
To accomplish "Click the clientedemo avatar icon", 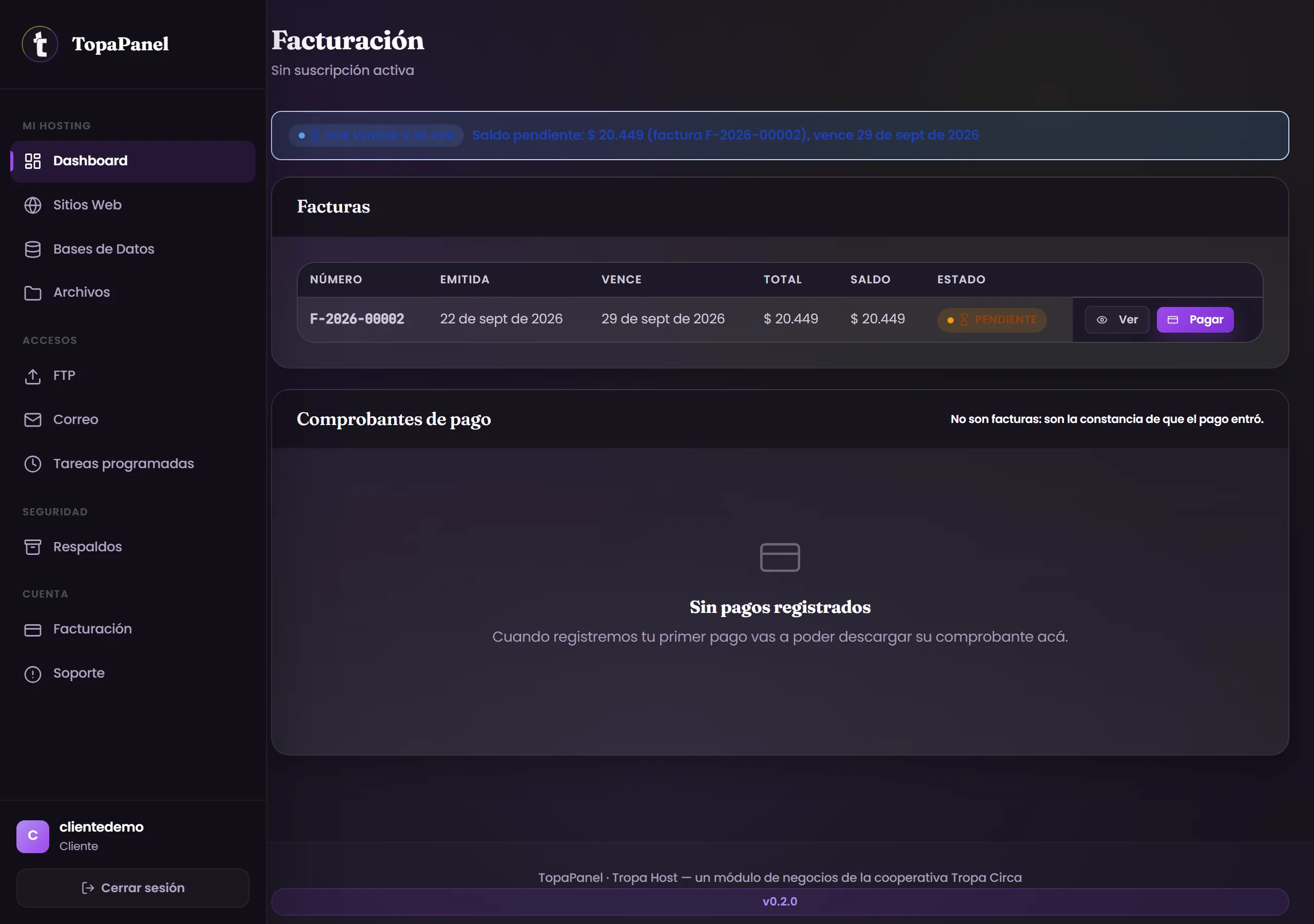I will click(x=33, y=836).
